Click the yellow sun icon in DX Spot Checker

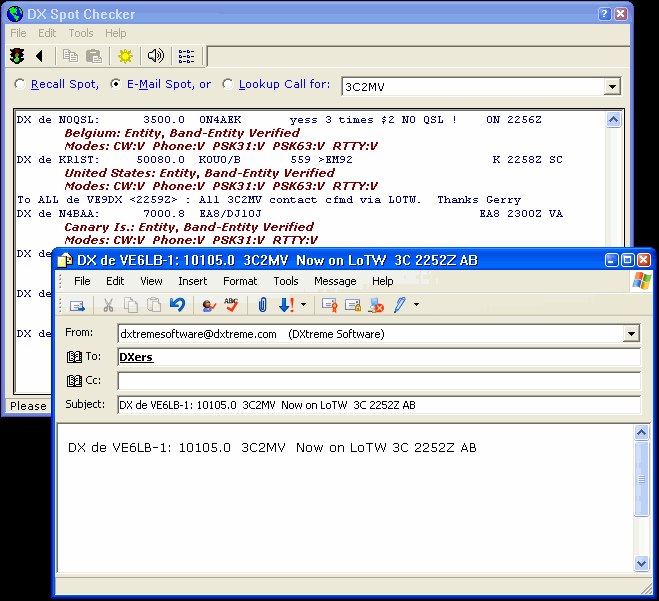click(x=125, y=55)
